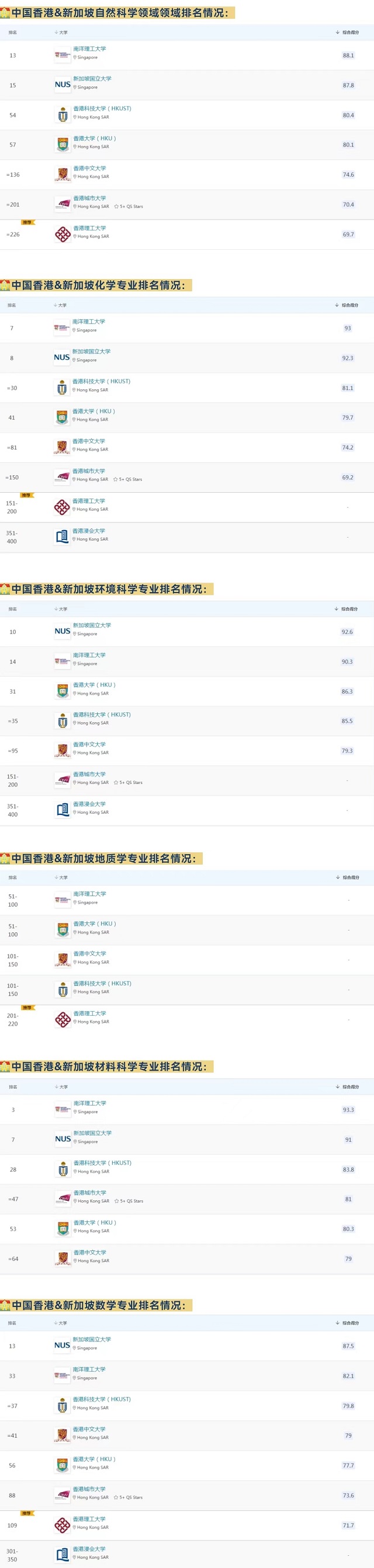Click the CityU logo in the materials science table
Viewport: 374px width, 1568px height.
(63, 1199)
